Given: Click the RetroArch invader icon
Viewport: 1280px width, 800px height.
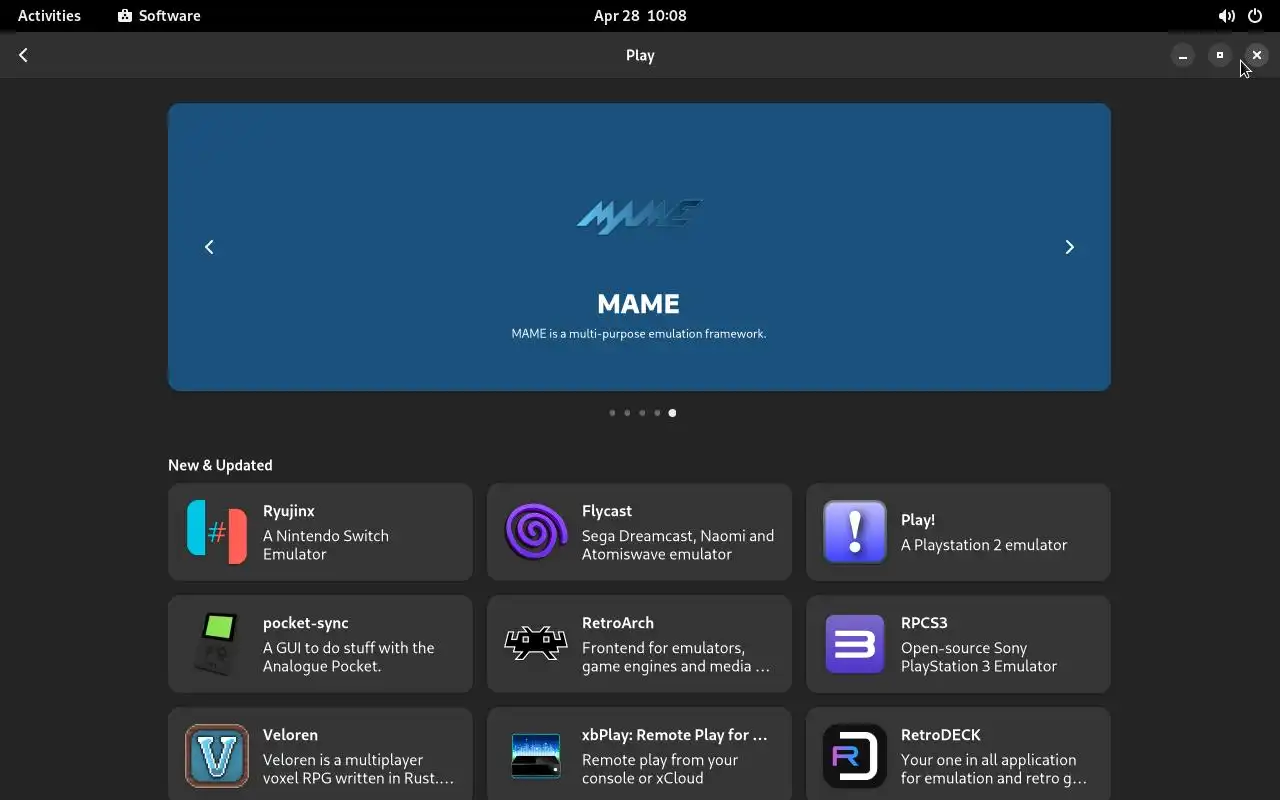Looking at the screenshot, I should pyautogui.click(x=536, y=644).
